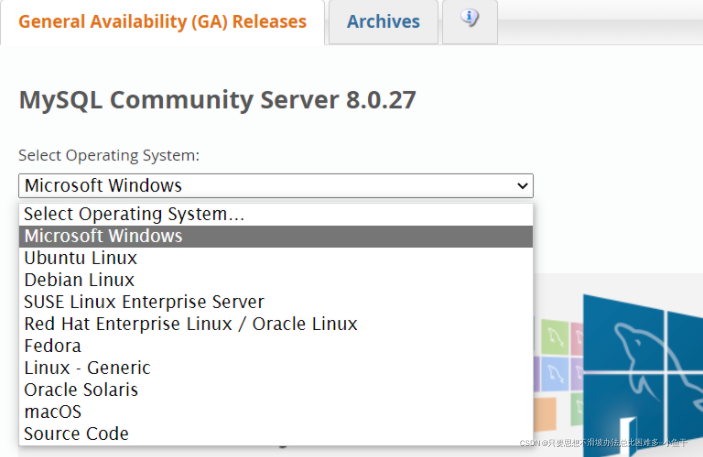The height and width of the screenshot is (457, 703).
Task: Select Microsoft Windows option in list
Action: 276,236
